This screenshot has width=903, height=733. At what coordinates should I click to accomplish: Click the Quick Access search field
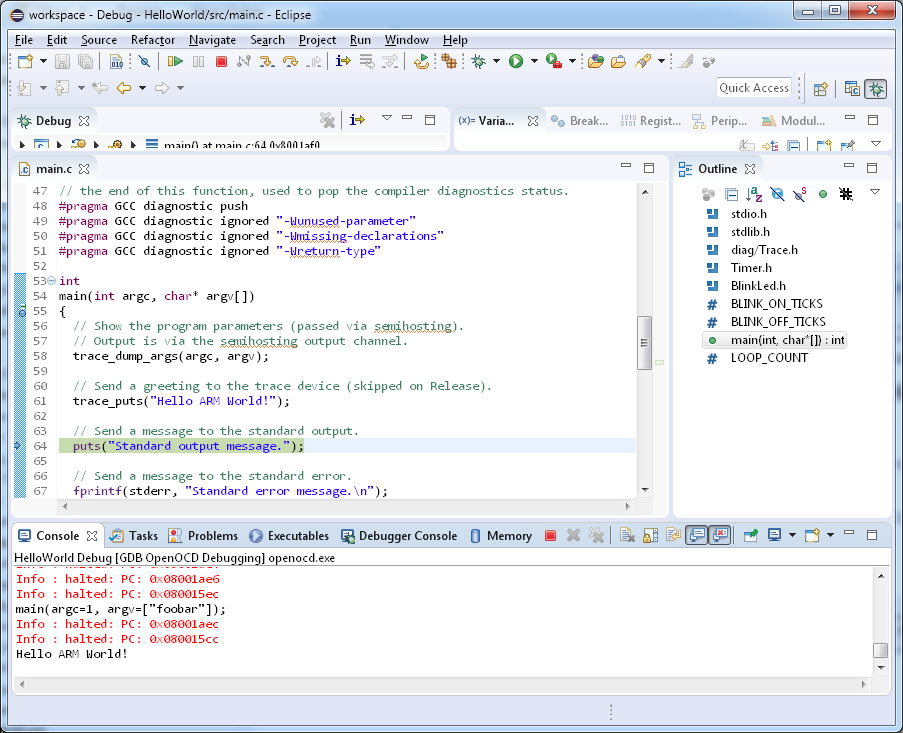point(754,88)
